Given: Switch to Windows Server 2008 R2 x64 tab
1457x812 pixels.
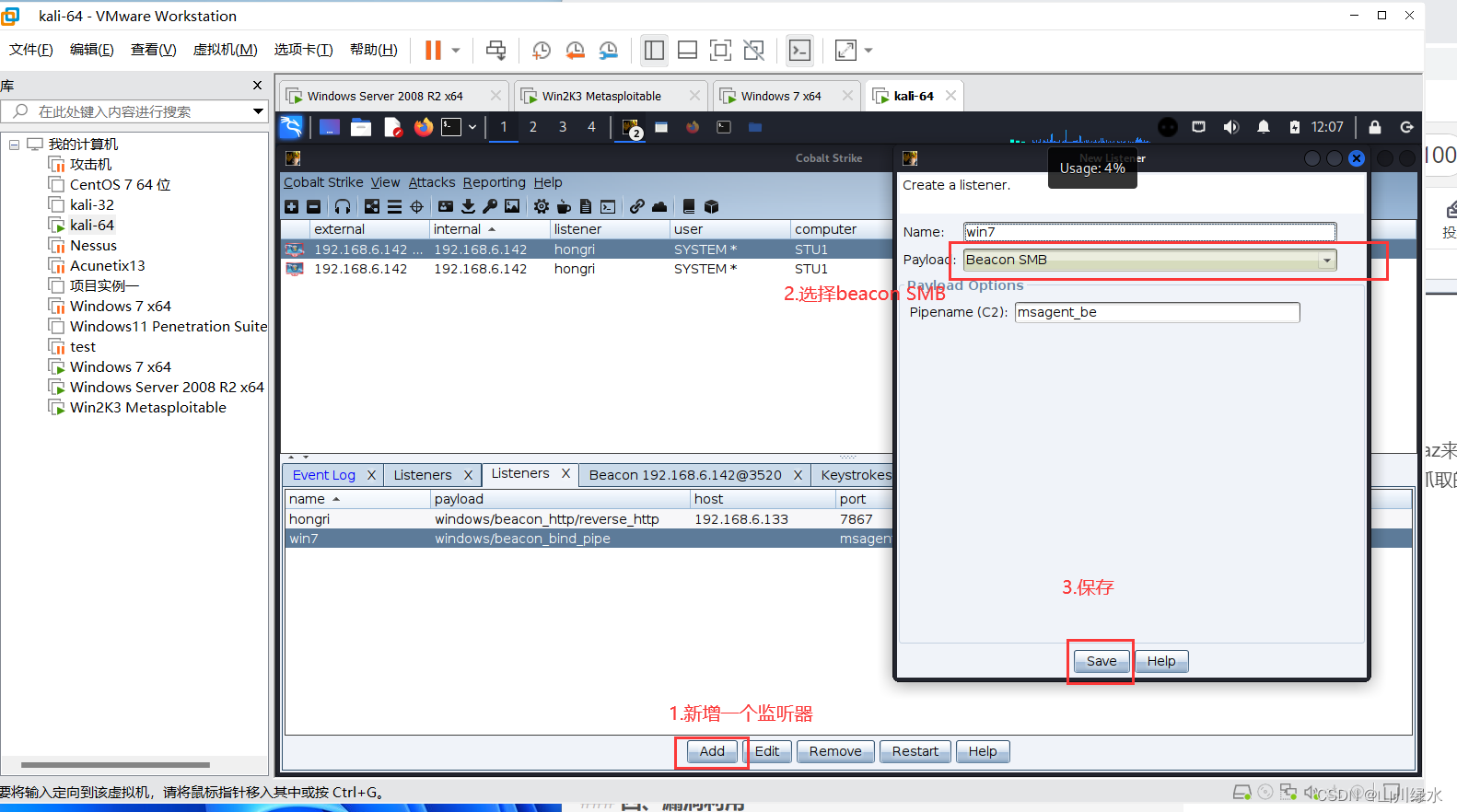Looking at the screenshot, I should tap(385, 96).
